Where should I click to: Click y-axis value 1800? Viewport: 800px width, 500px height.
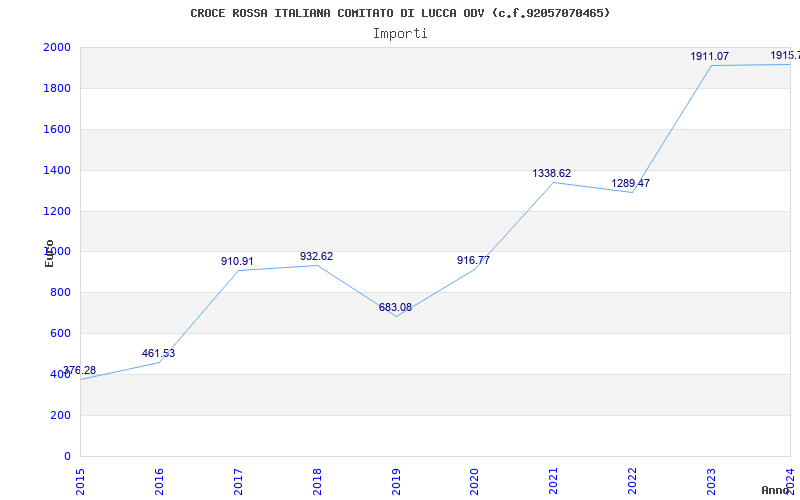57,88
